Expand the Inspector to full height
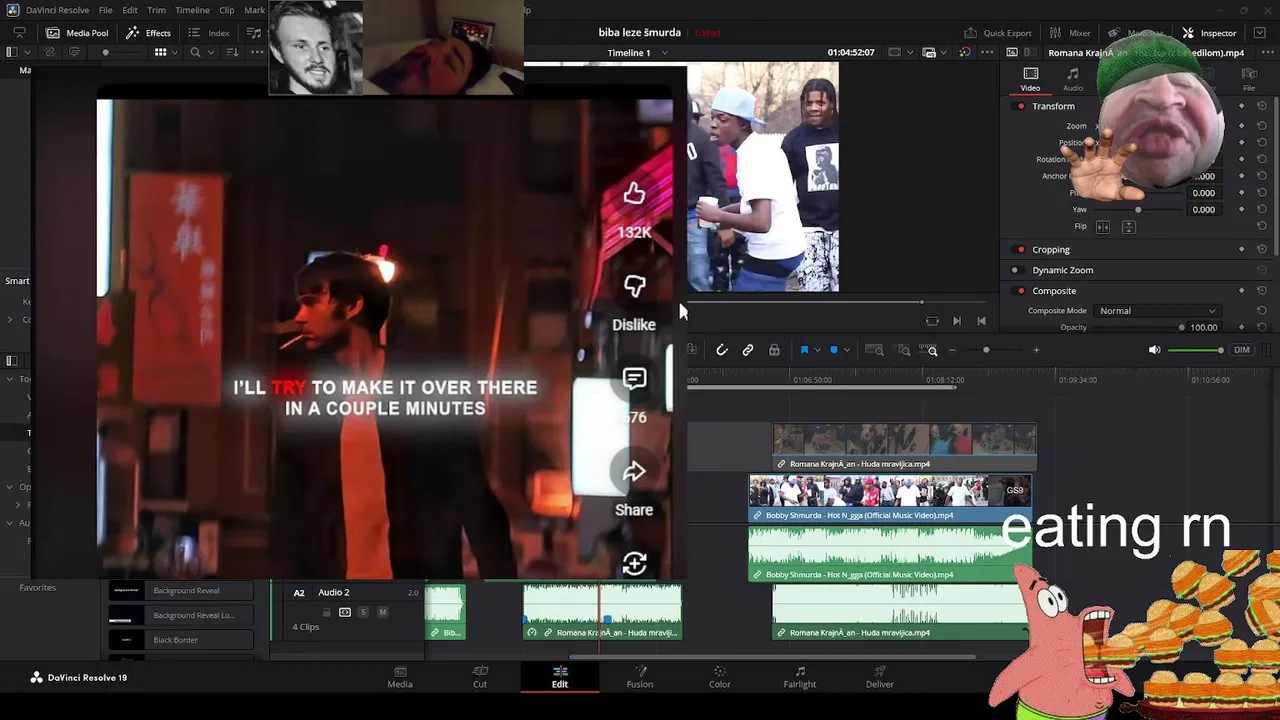This screenshot has width=1280, height=720. point(1261,33)
